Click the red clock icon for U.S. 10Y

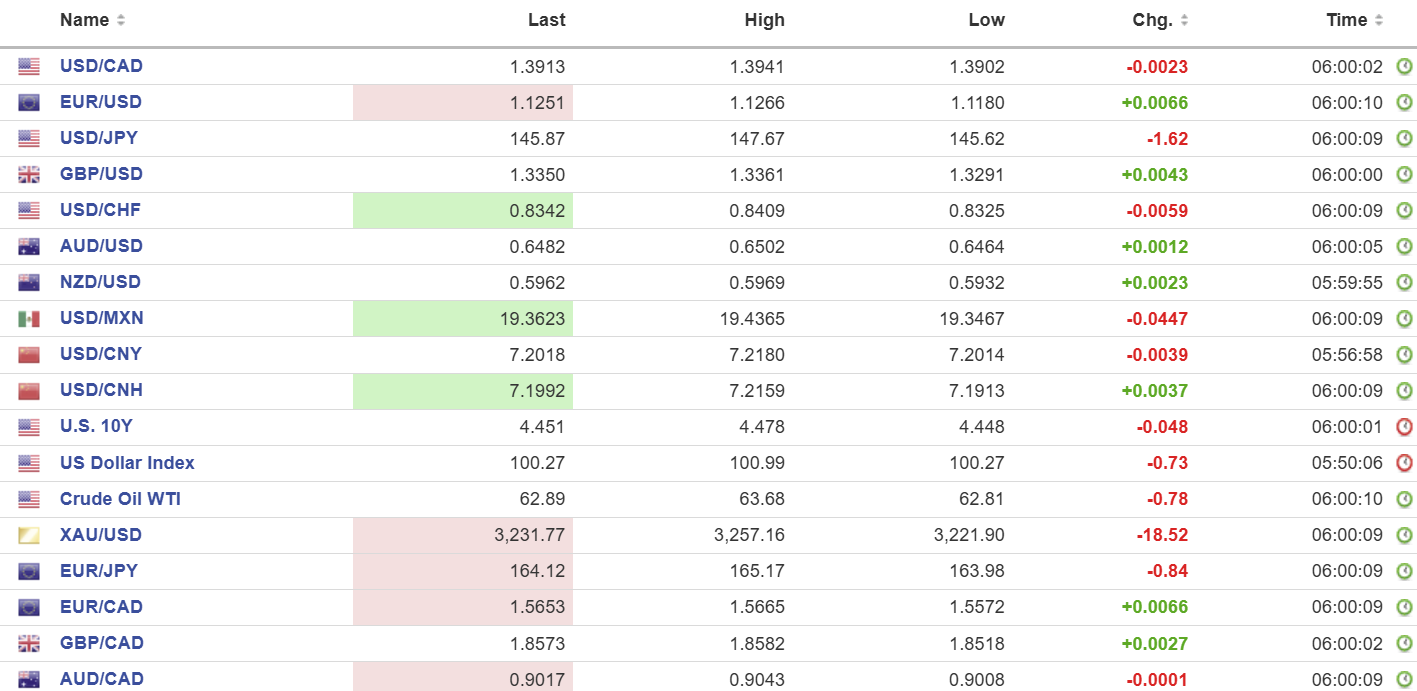(1404, 427)
